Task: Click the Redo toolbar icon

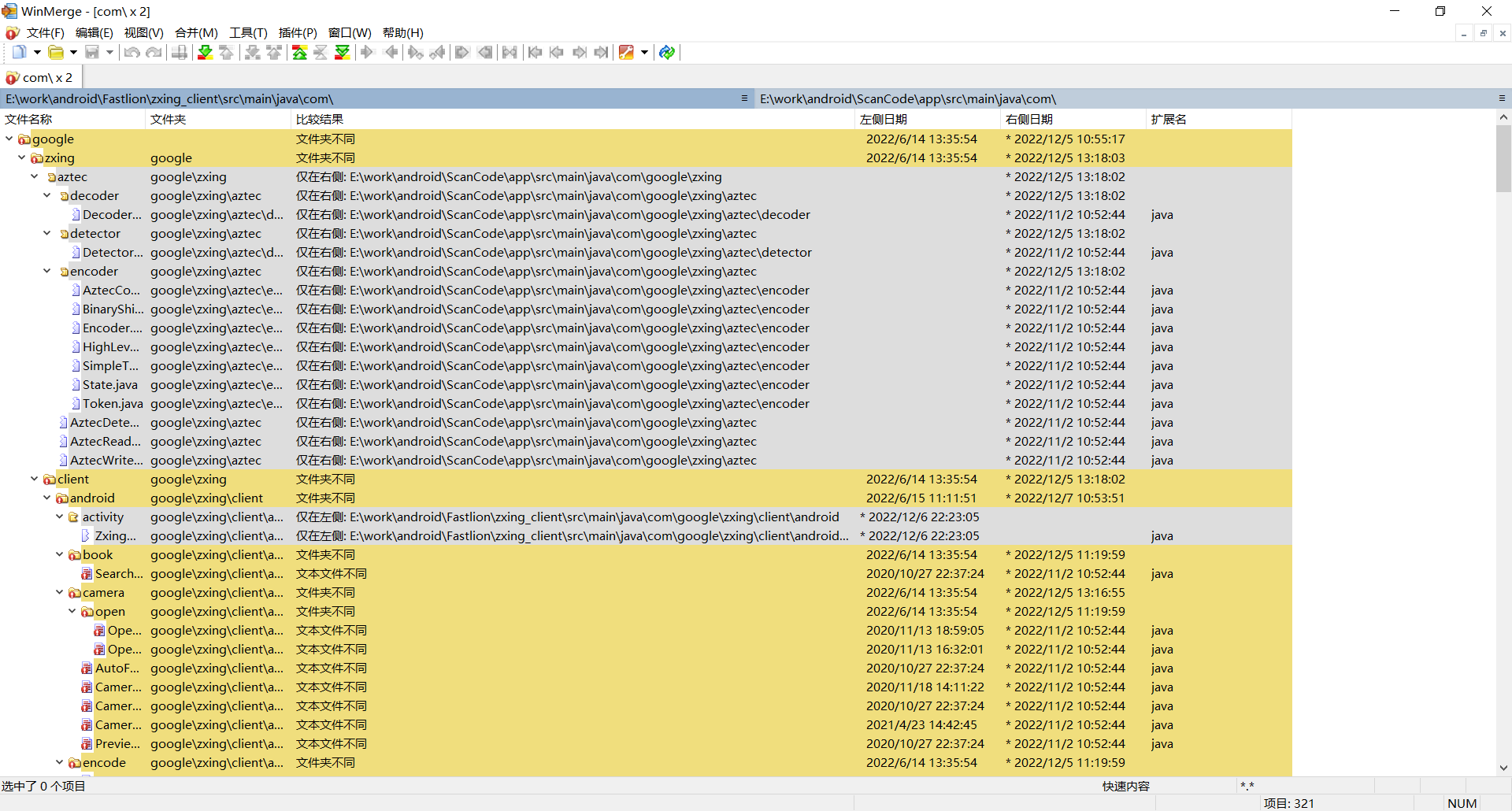Action: pos(154,52)
